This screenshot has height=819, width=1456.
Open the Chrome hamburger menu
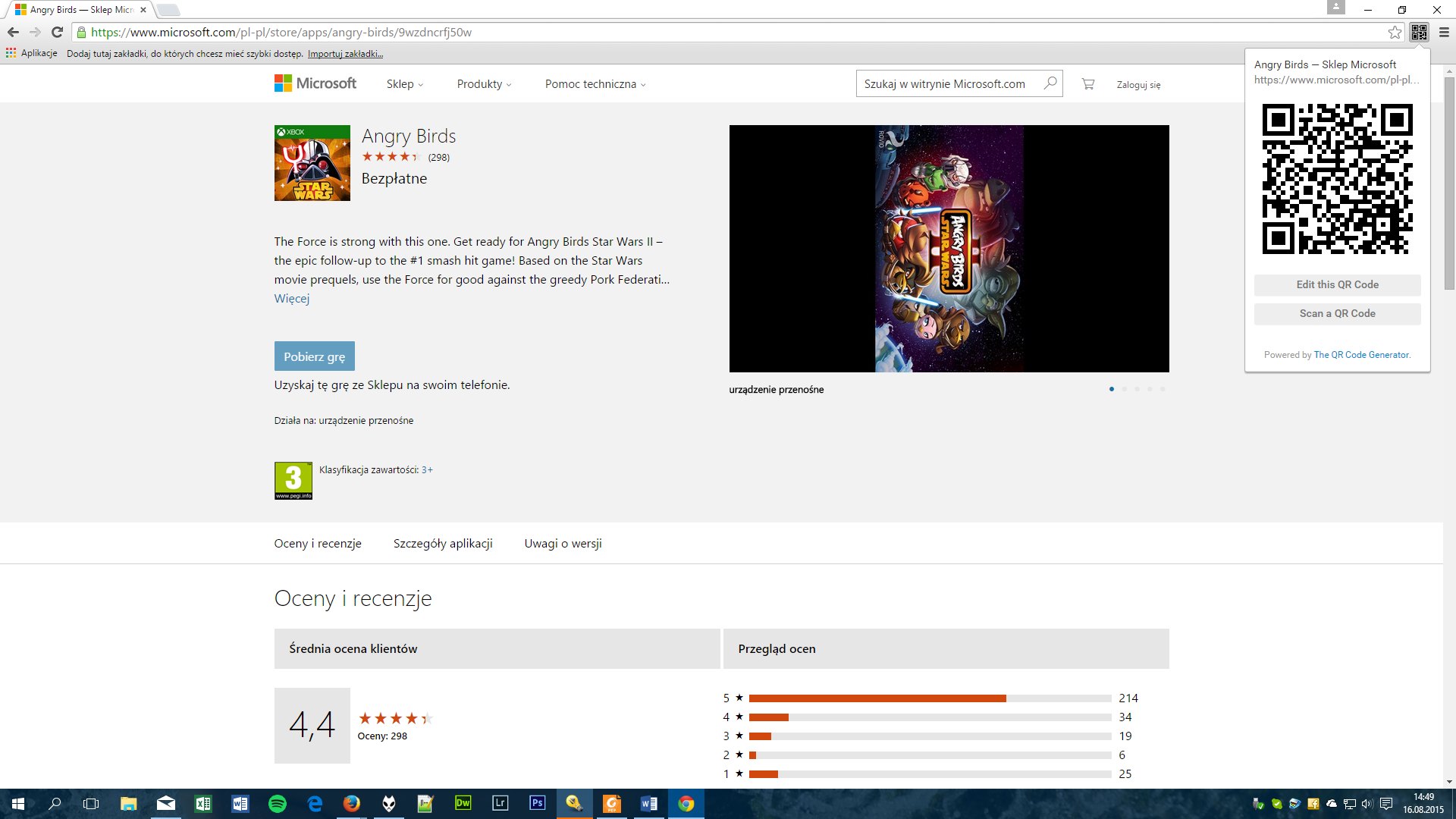[x=1444, y=32]
